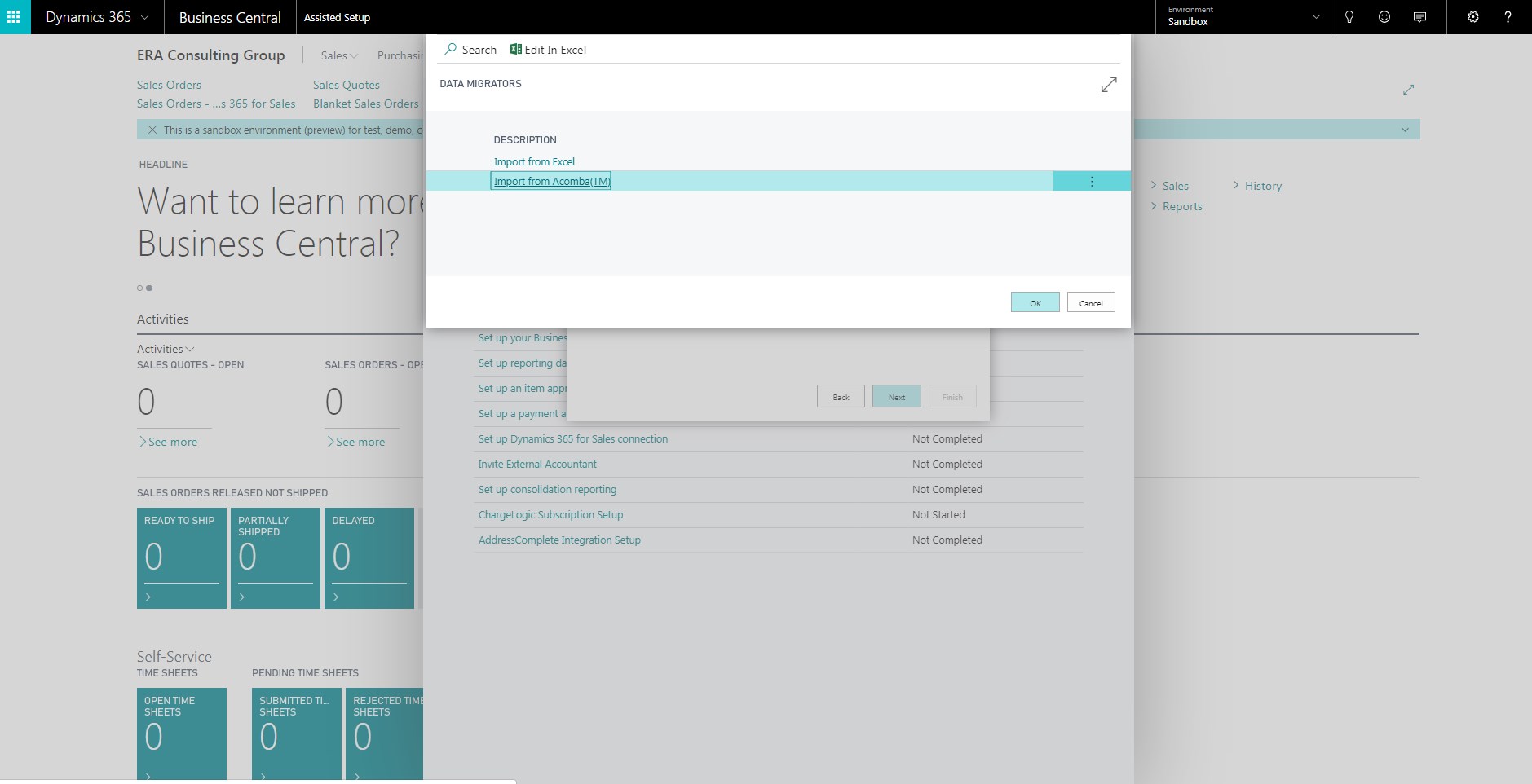1532x784 pixels.
Task: Expand the Data Migrators dialog to full screen
Action: point(1109,85)
